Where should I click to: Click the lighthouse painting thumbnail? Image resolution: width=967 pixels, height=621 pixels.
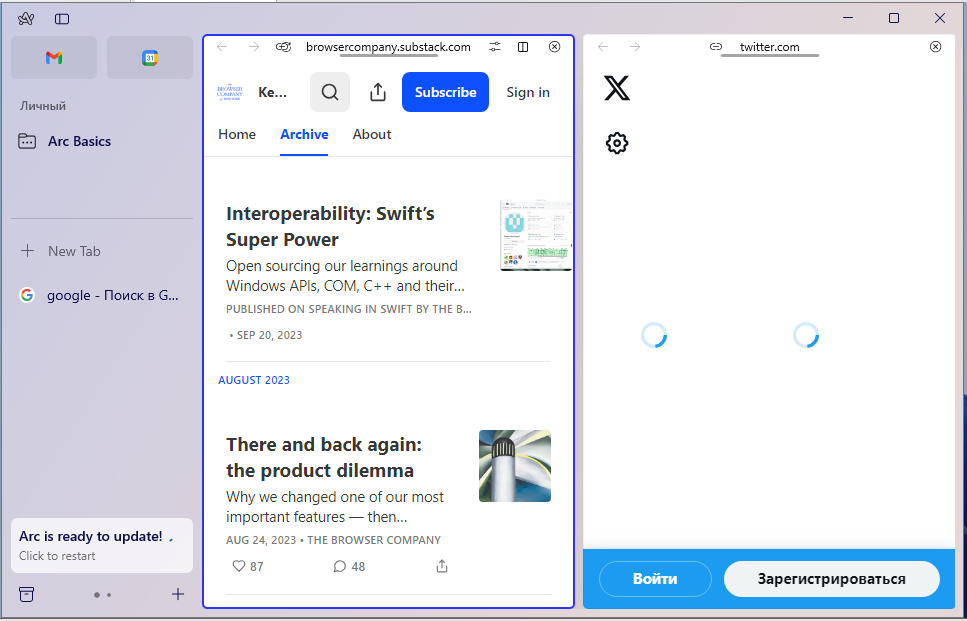tap(515, 466)
